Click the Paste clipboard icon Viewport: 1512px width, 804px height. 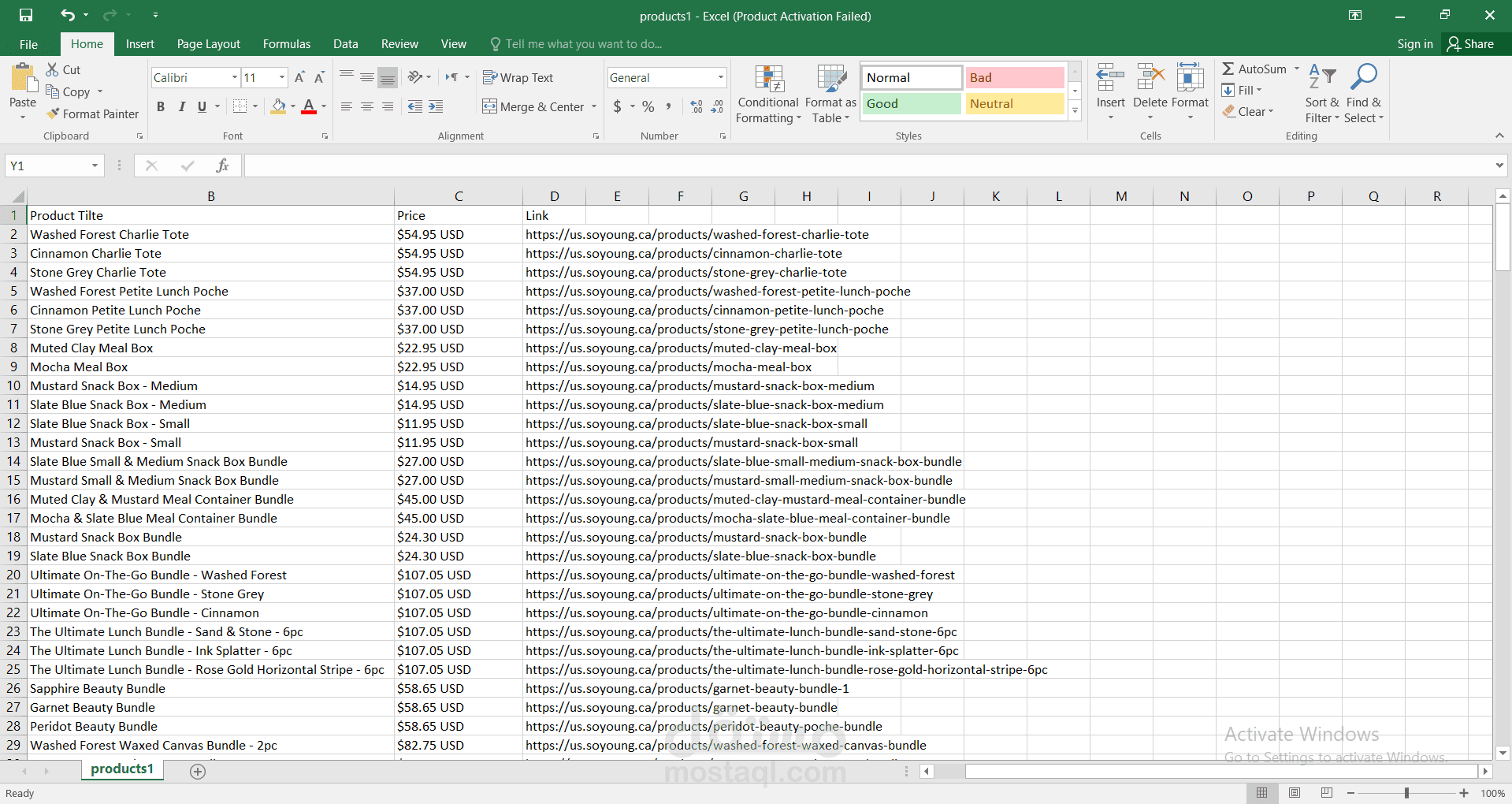(23, 79)
